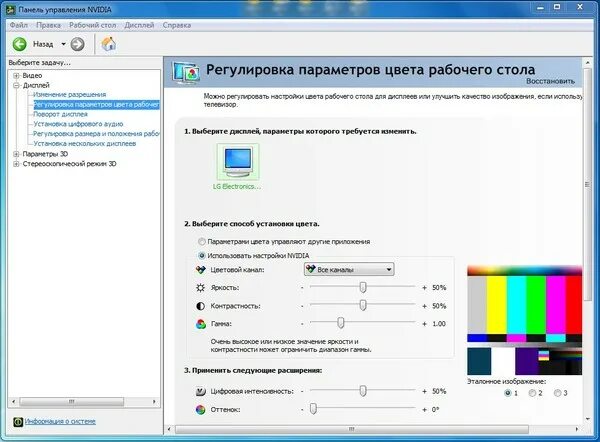Viewport: 600px width, 442px height.
Task: Click the color bars reference image
Action: pos(524,320)
